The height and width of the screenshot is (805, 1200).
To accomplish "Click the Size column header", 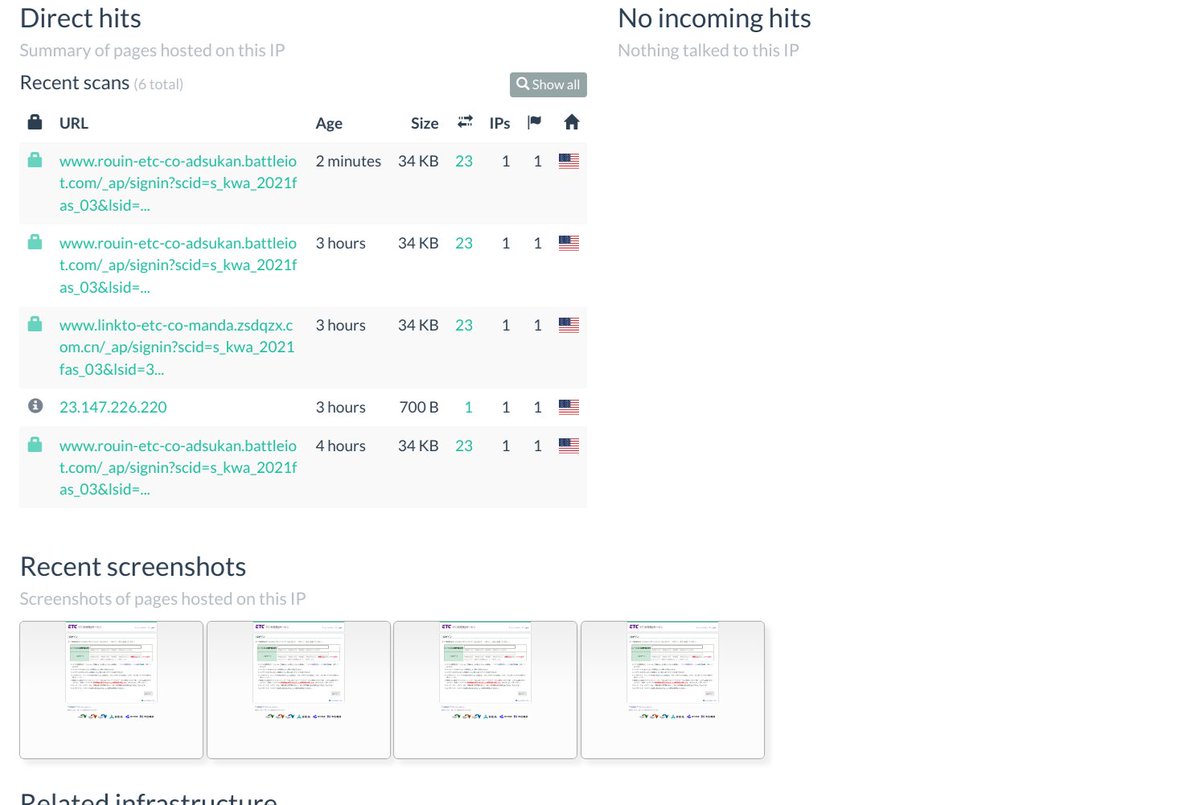I will (425, 123).
